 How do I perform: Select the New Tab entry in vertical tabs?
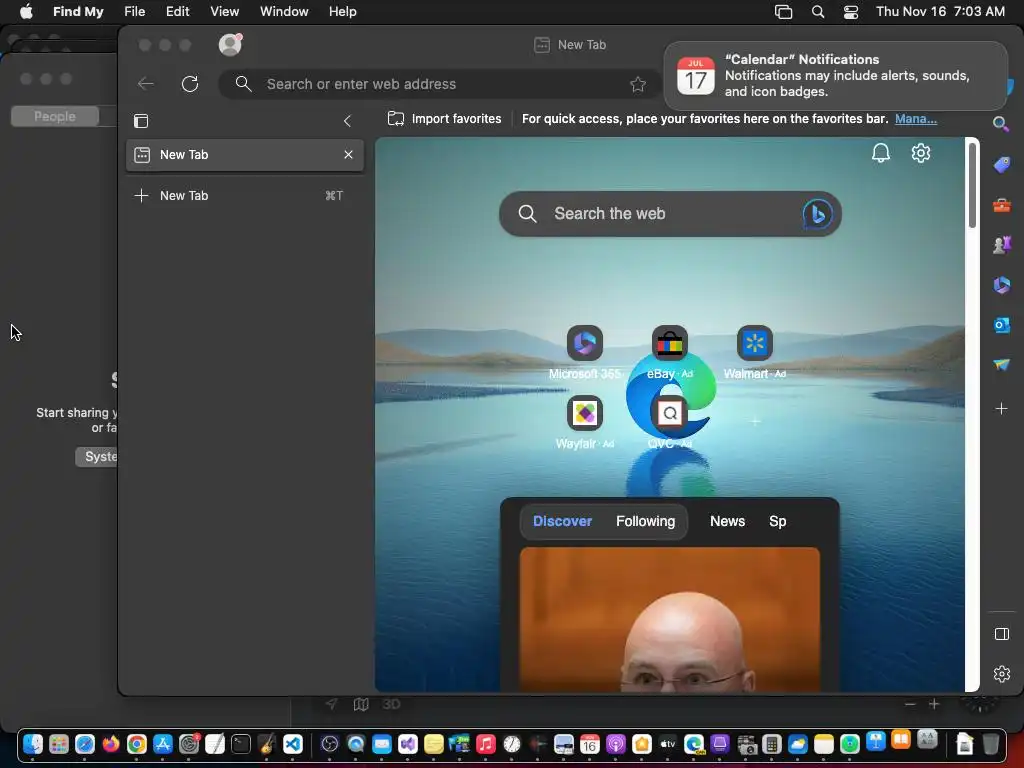click(244, 155)
